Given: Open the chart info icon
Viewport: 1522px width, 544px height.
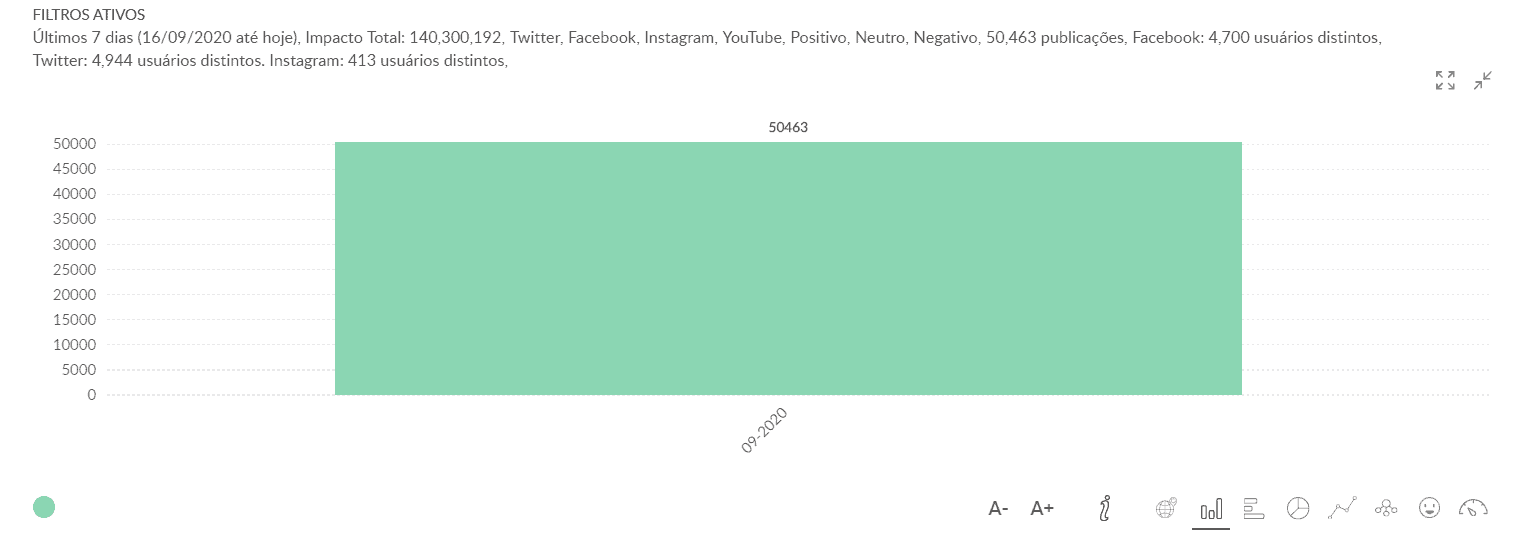Looking at the screenshot, I should (1104, 508).
